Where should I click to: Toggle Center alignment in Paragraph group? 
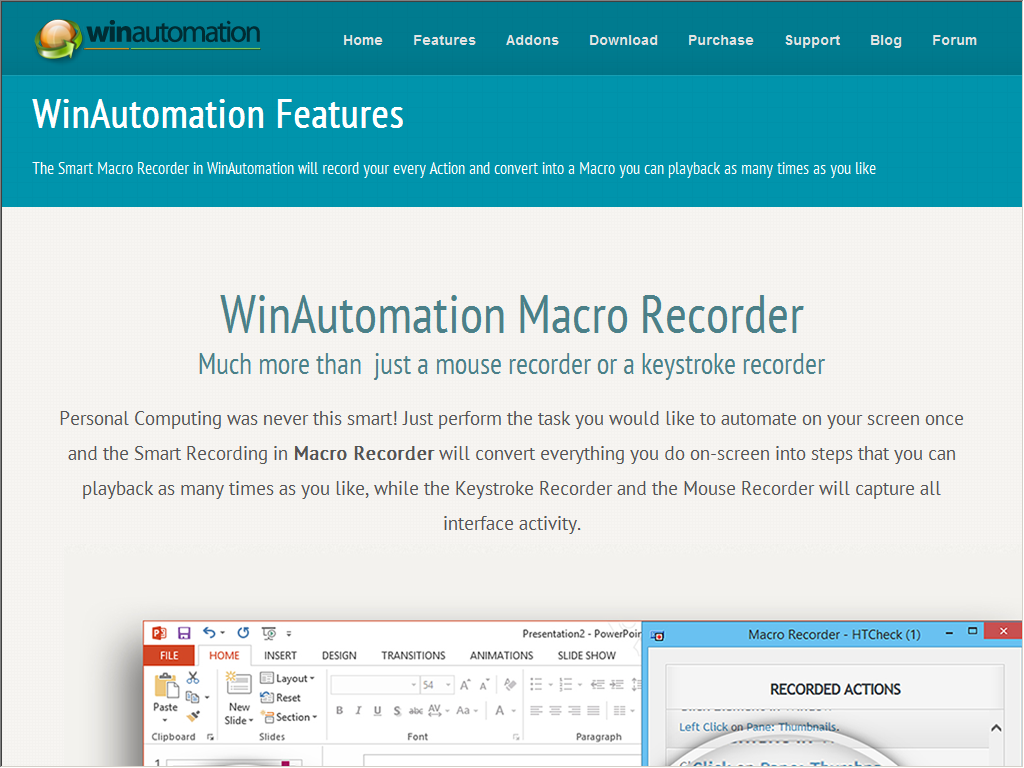(x=555, y=711)
